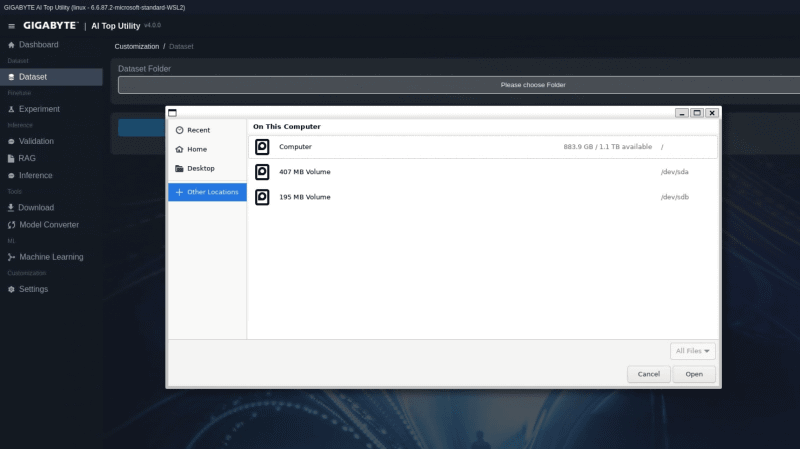Click the plus icon beside Other Locations
Image resolution: width=800 pixels, height=449 pixels.
pyautogui.click(x=179, y=192)
